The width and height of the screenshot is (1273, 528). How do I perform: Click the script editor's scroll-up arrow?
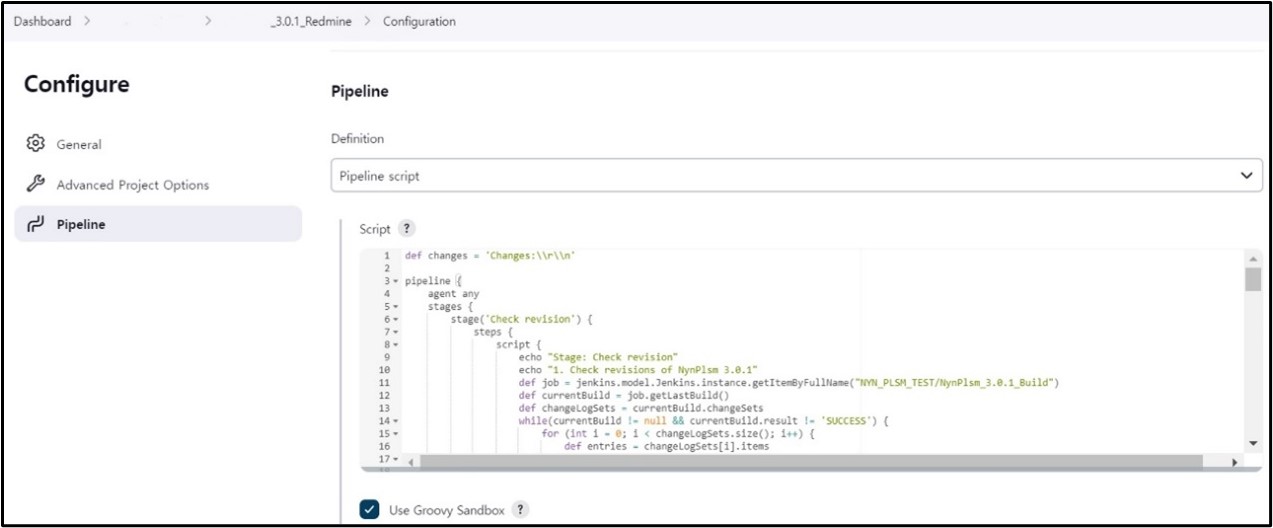click(1253, 258)
